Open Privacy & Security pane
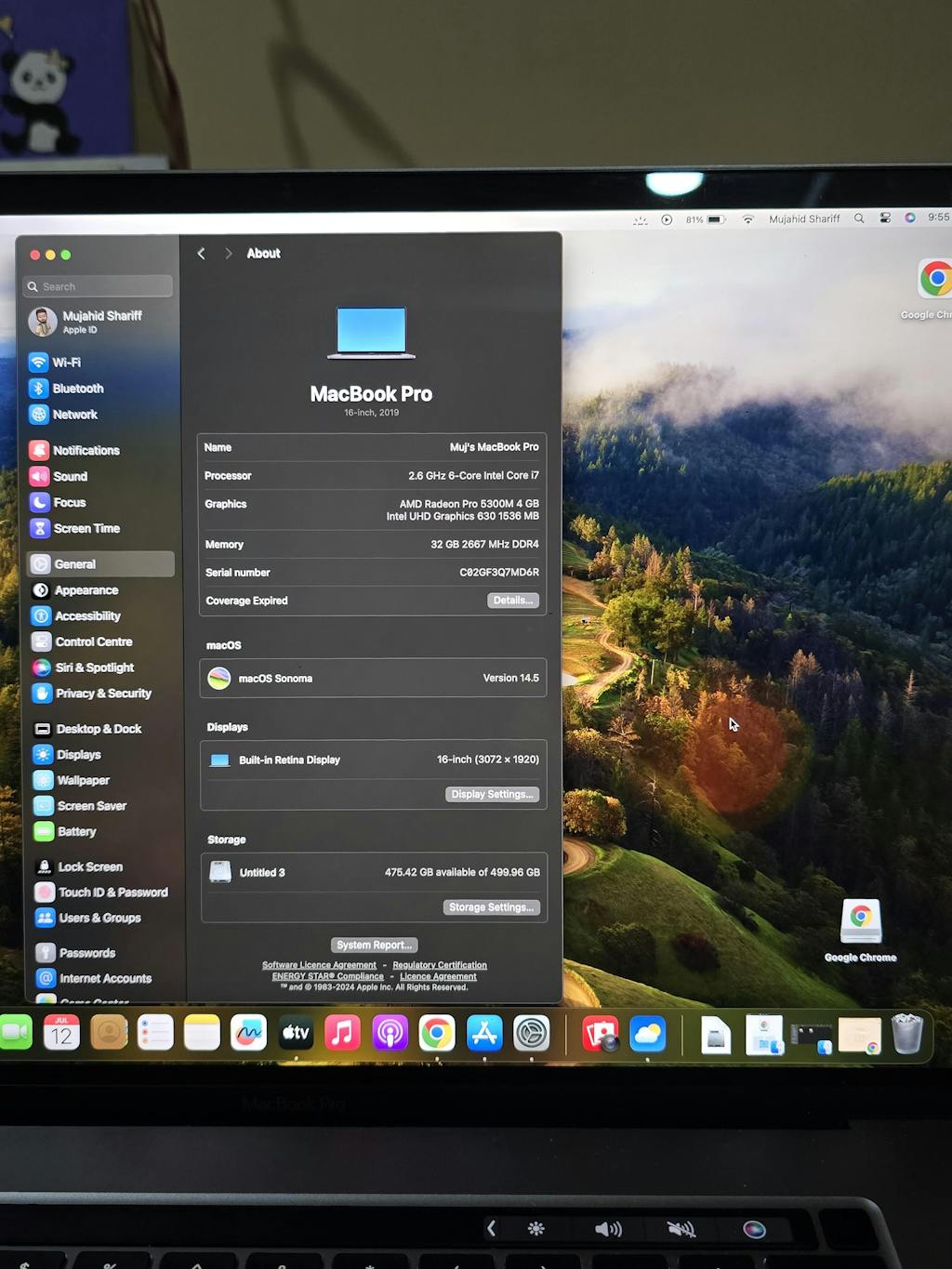The width and height of the screenshot is (952, 1269). click(x=102, y=694)
